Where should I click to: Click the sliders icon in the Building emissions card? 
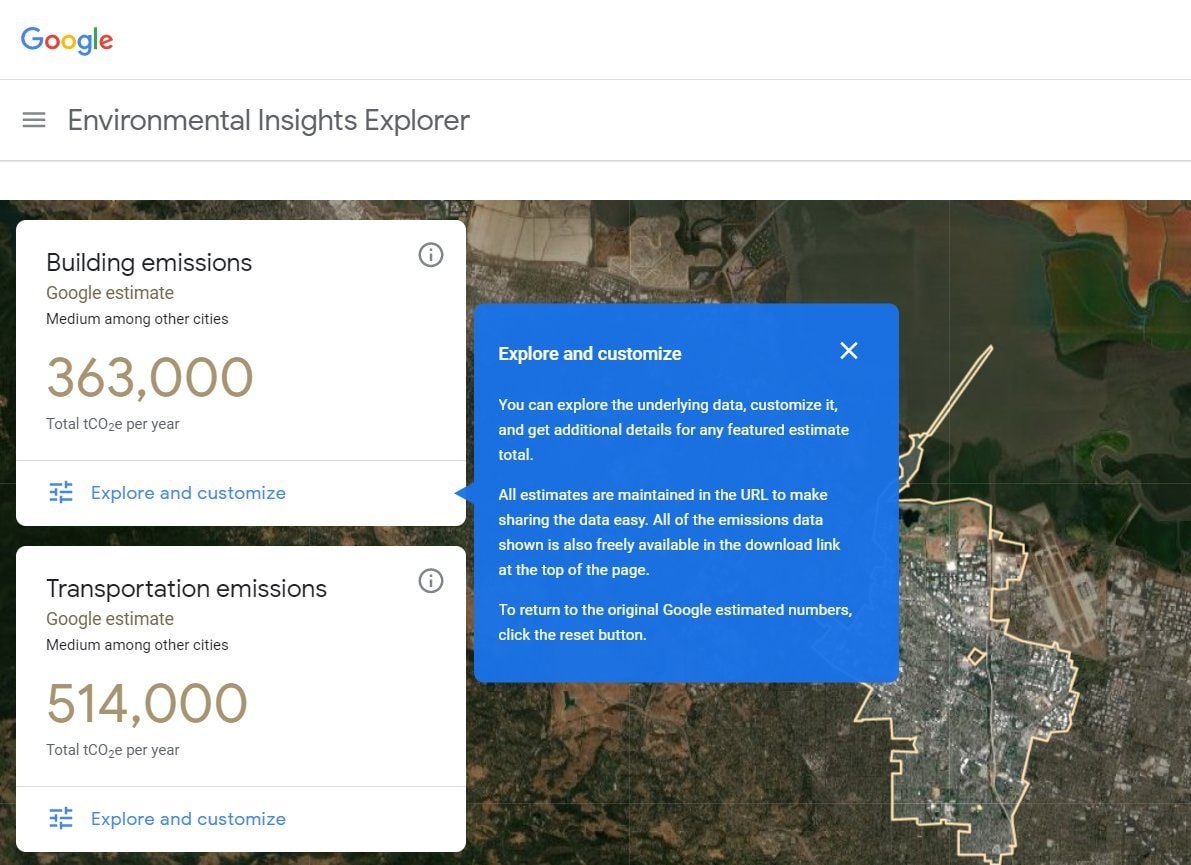pos(61,492)
